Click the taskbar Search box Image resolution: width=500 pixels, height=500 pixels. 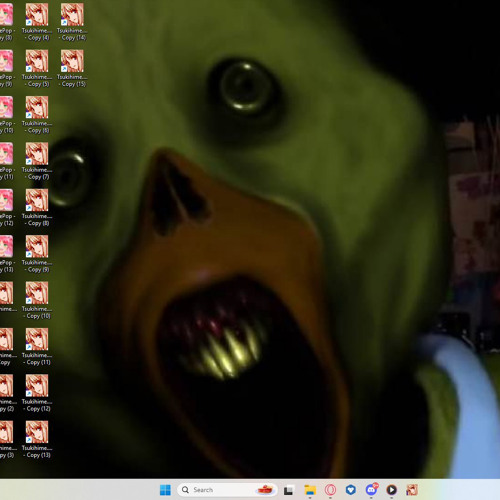coord(227,490)
